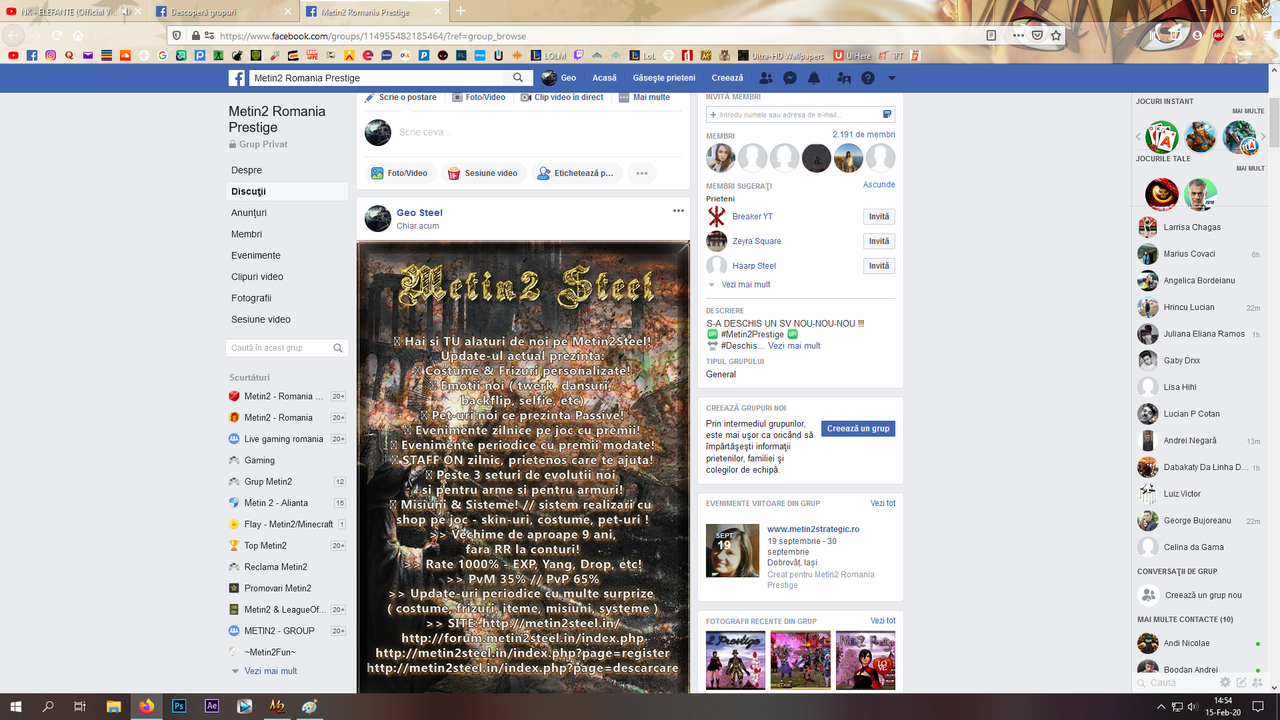Click the Foto/Video button below the composer

[399, 173]
